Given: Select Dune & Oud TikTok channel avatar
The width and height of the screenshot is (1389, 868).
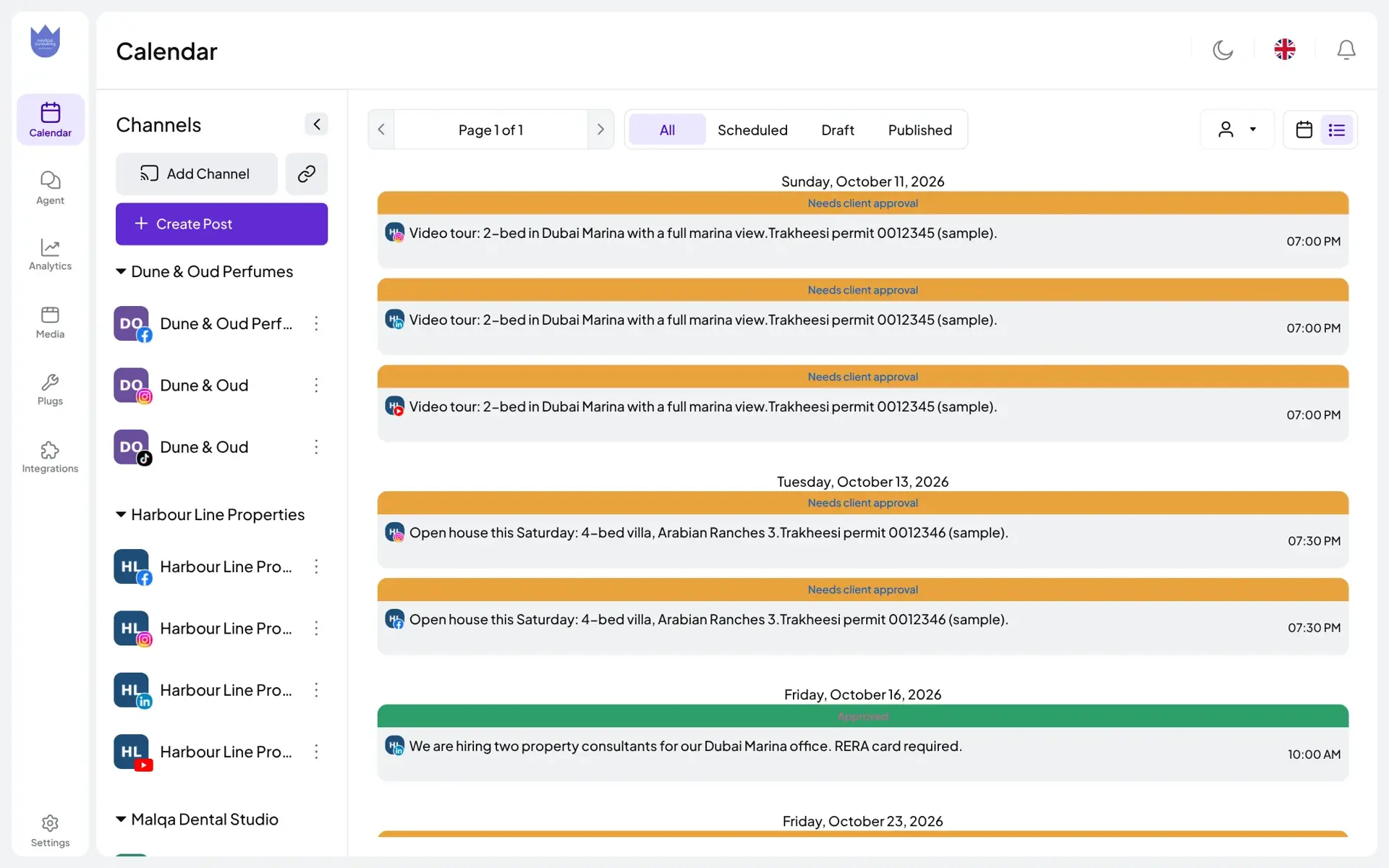Looking at the screenshot, I should (132, 448).
